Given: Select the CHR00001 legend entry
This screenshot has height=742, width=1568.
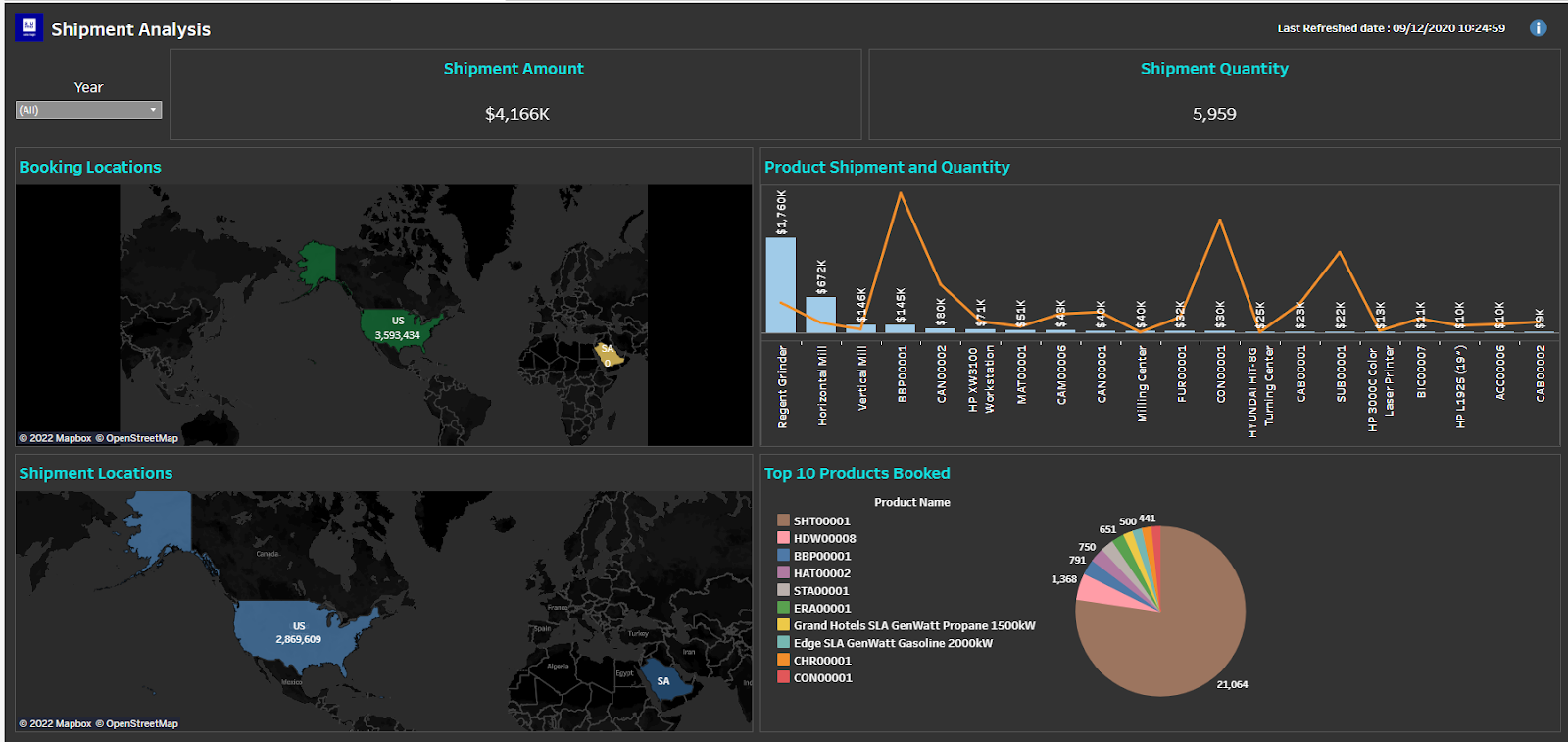Looking at the screenshot, I should (x=821, y=661).
